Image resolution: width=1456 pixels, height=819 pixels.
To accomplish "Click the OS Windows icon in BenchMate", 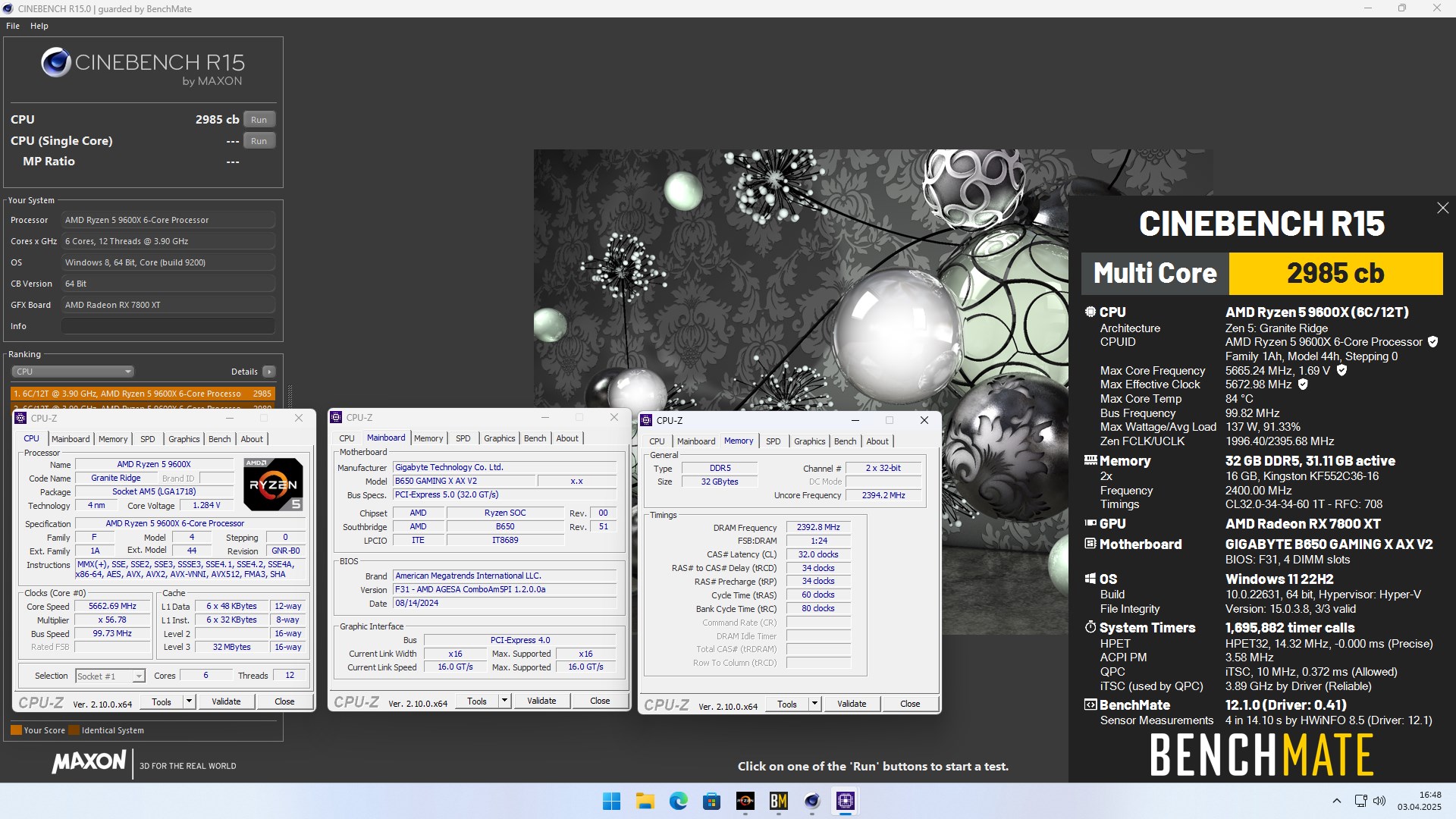I will click(x=1090, y=579).
